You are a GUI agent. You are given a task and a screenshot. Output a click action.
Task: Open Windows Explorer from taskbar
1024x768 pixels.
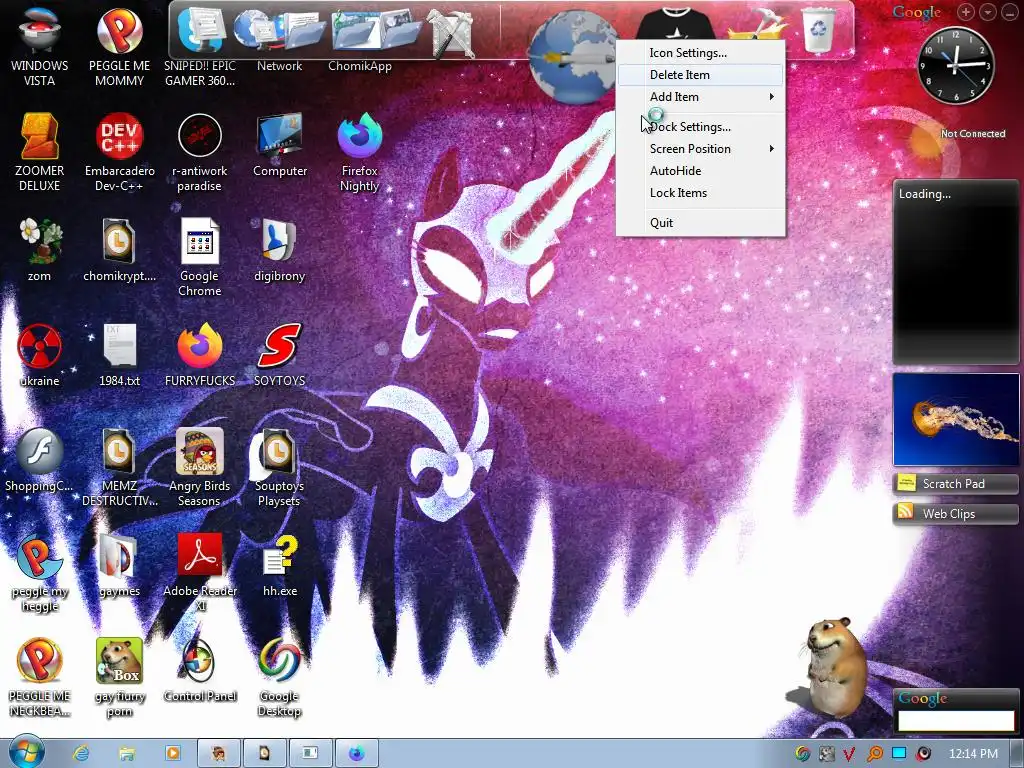(x=127, y=754)
